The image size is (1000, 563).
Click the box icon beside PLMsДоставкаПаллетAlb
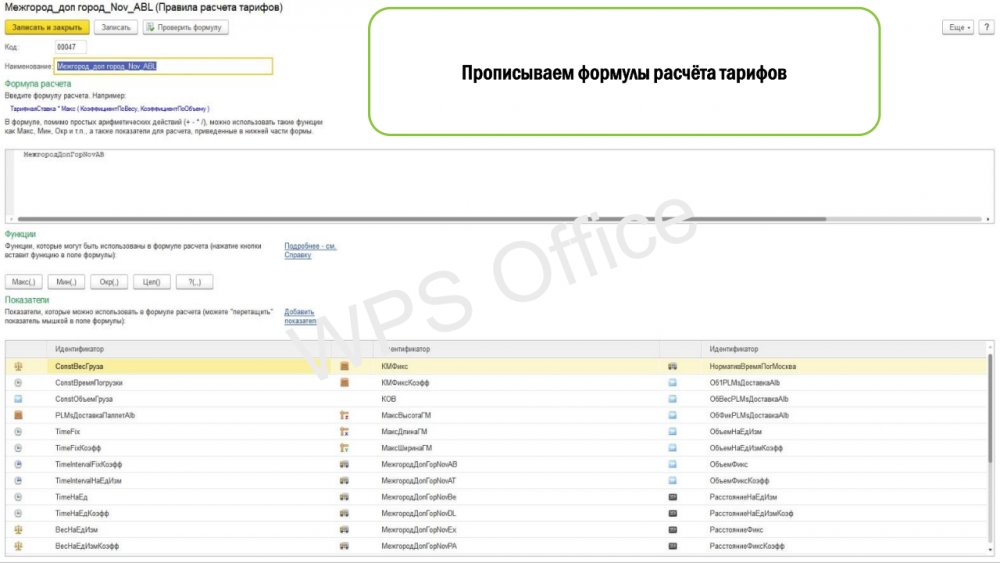(x=18, y=415)
